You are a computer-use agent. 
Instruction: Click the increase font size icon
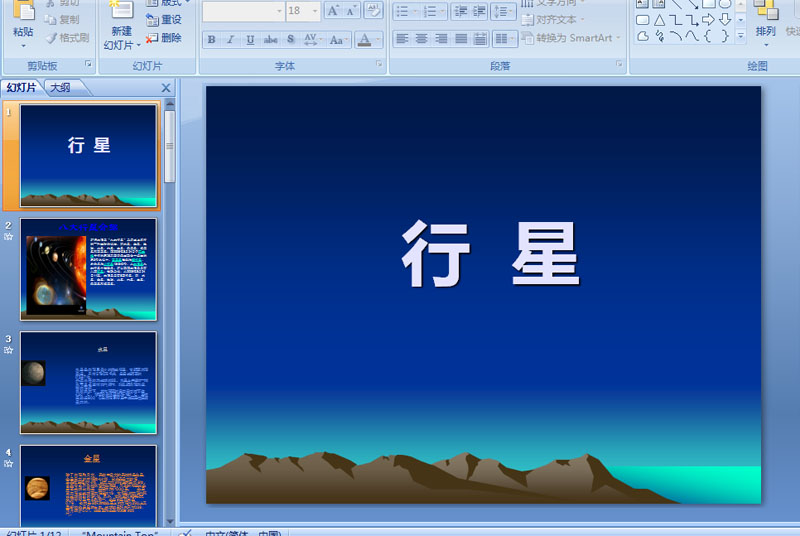[x=333, y=11]
